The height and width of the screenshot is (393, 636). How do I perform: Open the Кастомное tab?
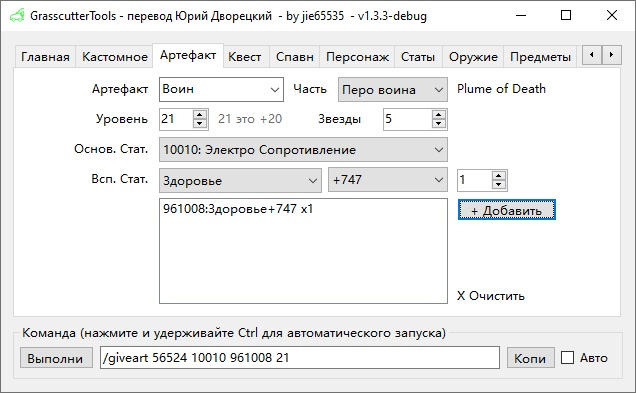(x=115, y=57)
